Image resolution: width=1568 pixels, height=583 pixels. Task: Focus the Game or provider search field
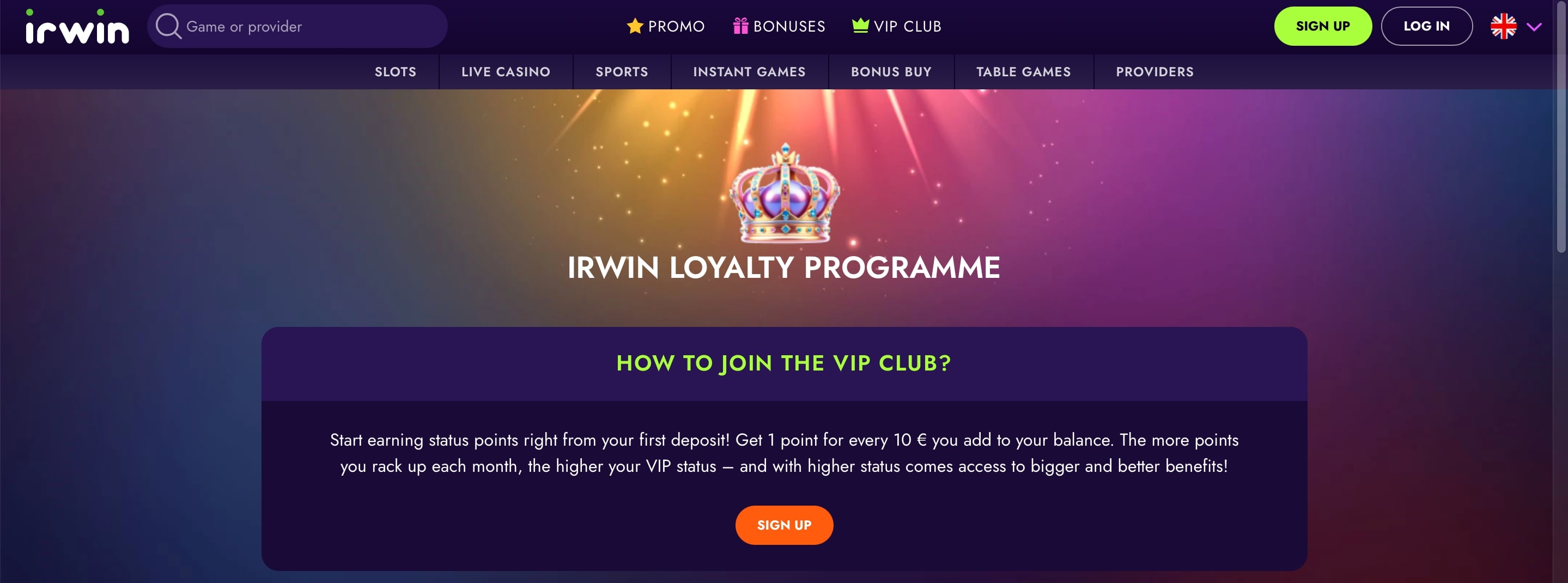tap(297, 26)
